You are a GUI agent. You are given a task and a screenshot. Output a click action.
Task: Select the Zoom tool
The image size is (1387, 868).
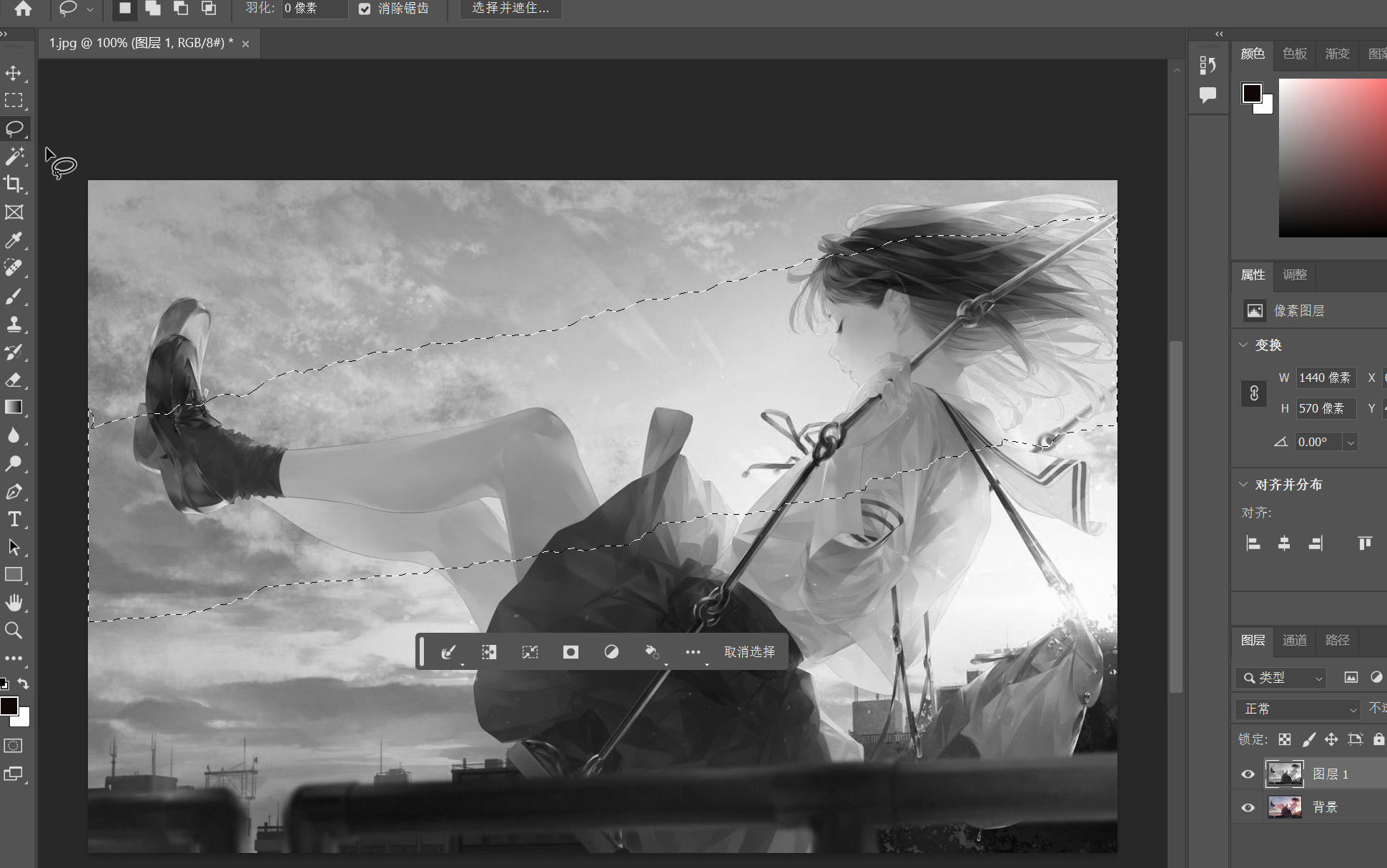(x=14, y=631)
